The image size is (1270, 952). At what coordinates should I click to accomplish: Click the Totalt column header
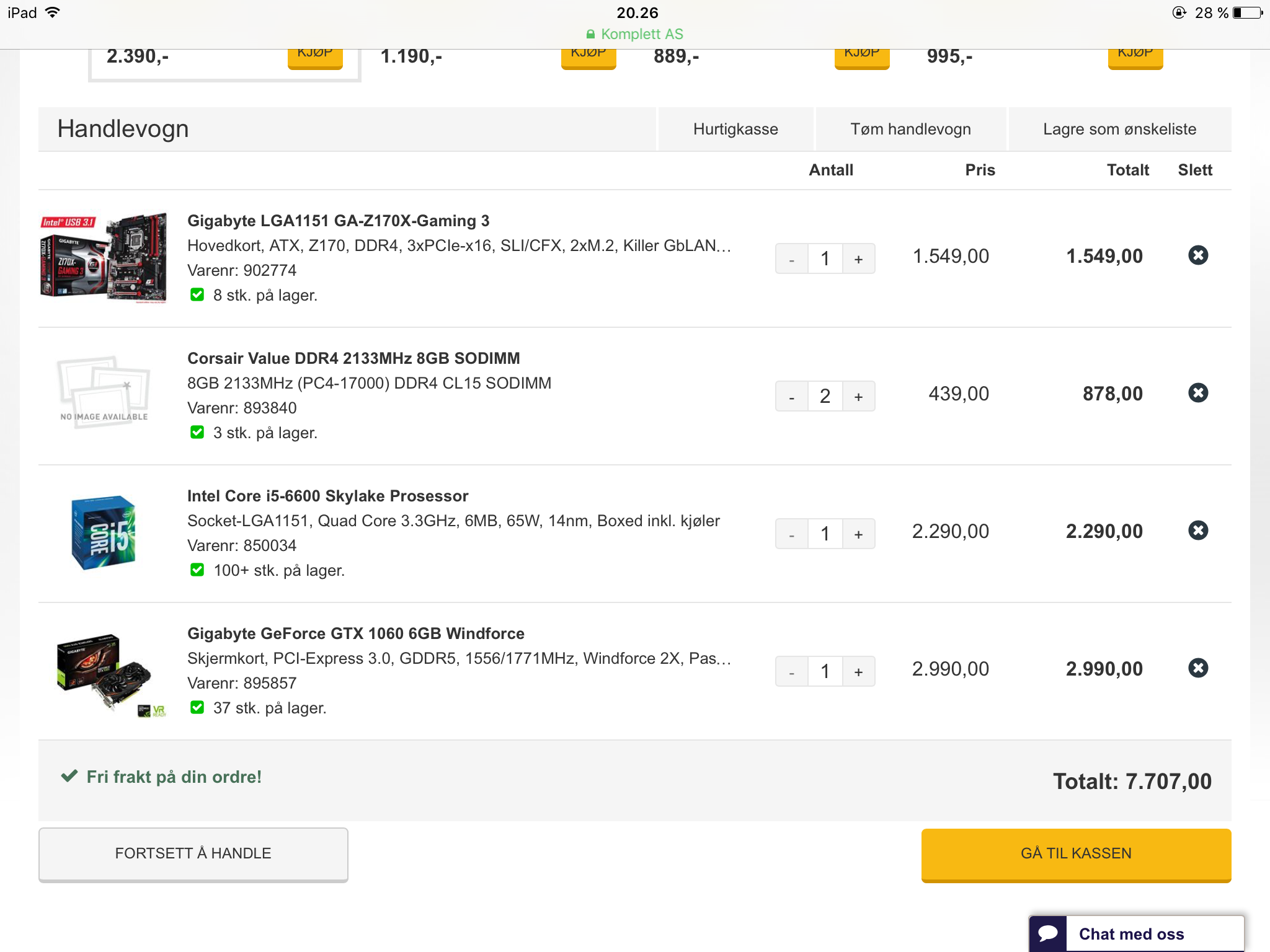pyautogui.click(x=1128, y=170)
